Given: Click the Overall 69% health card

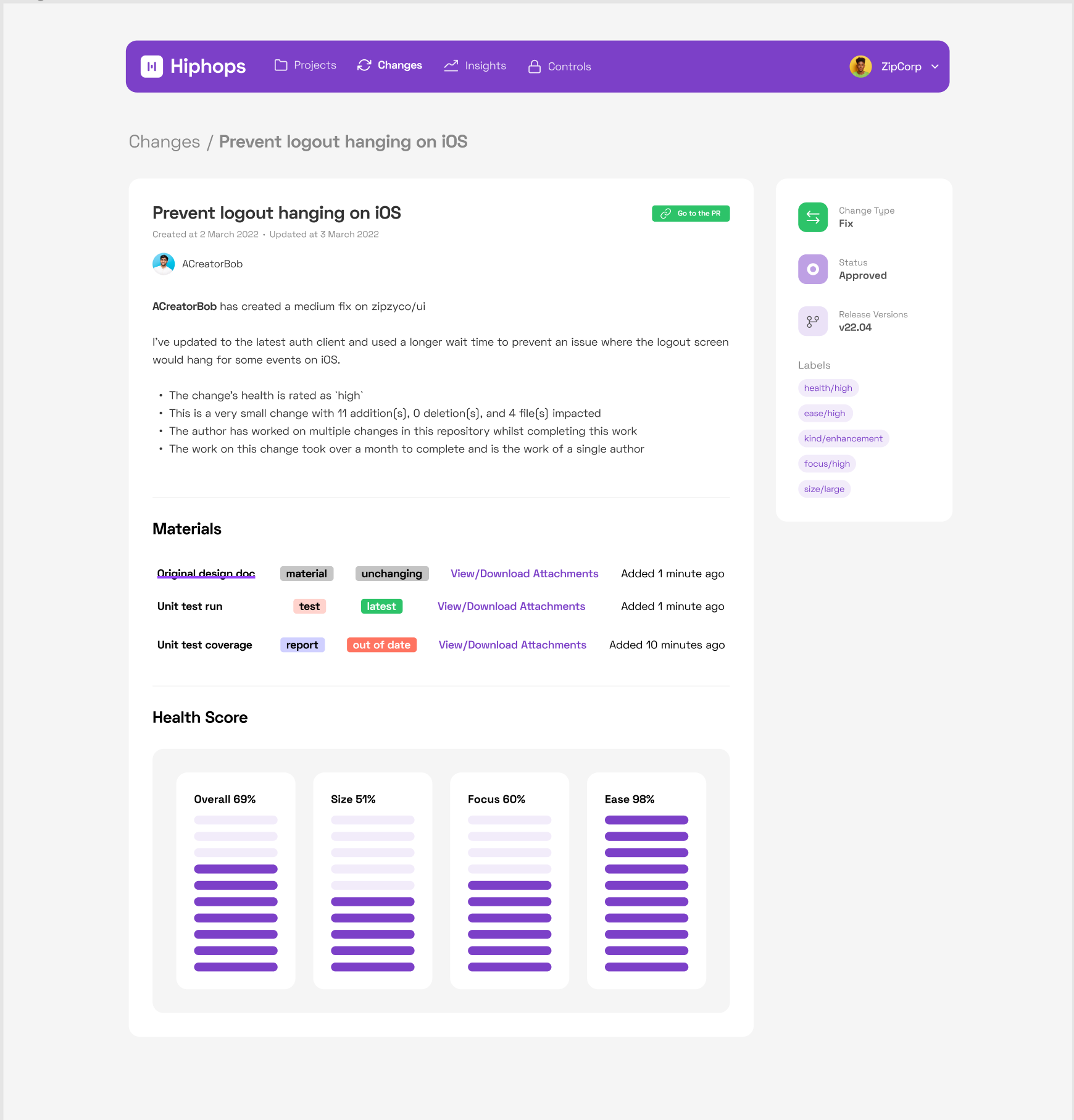Looking at the screenshot, I should 236,881.
